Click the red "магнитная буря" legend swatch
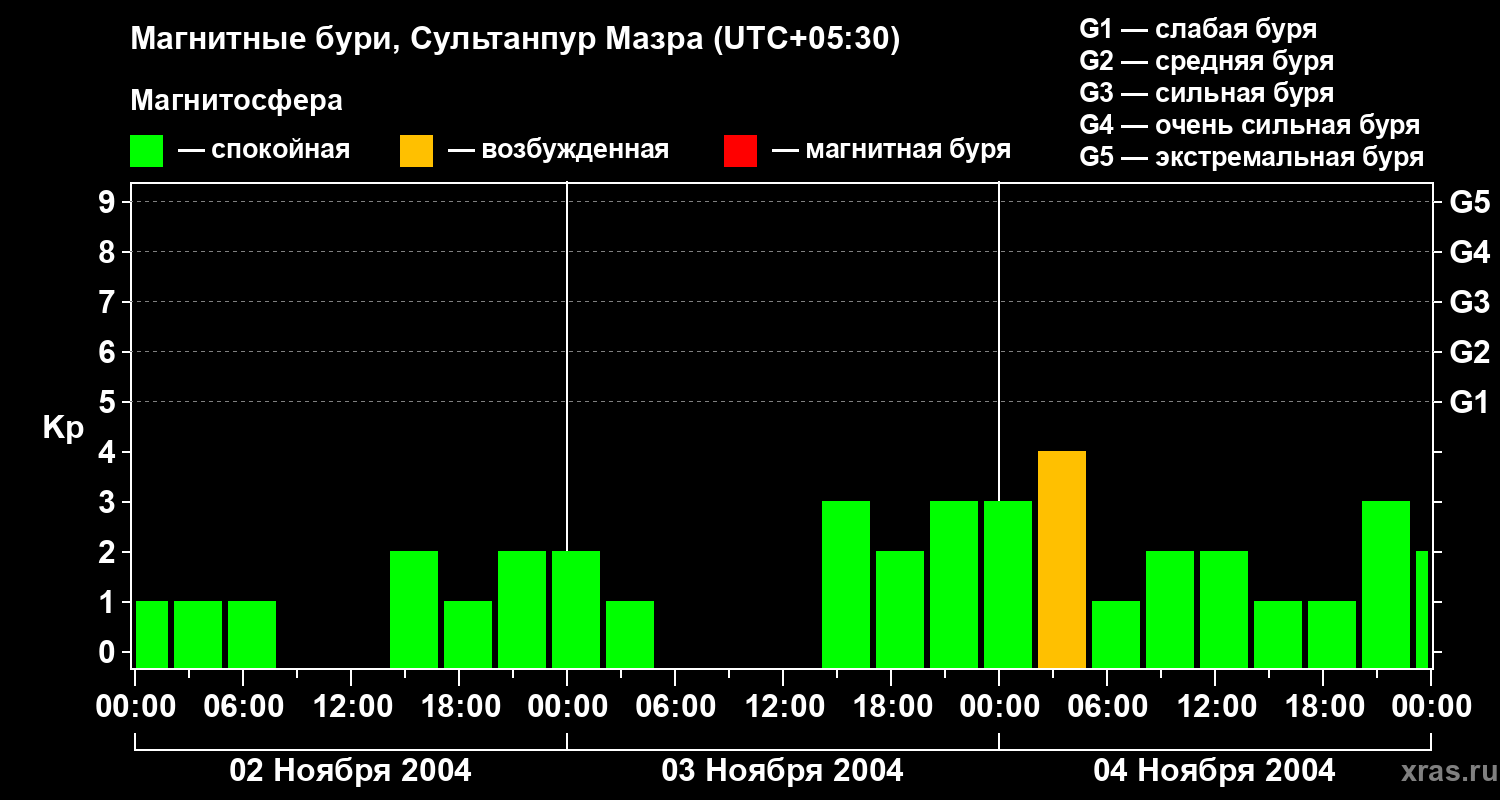1500x800 pixels. tap(740, 151)
